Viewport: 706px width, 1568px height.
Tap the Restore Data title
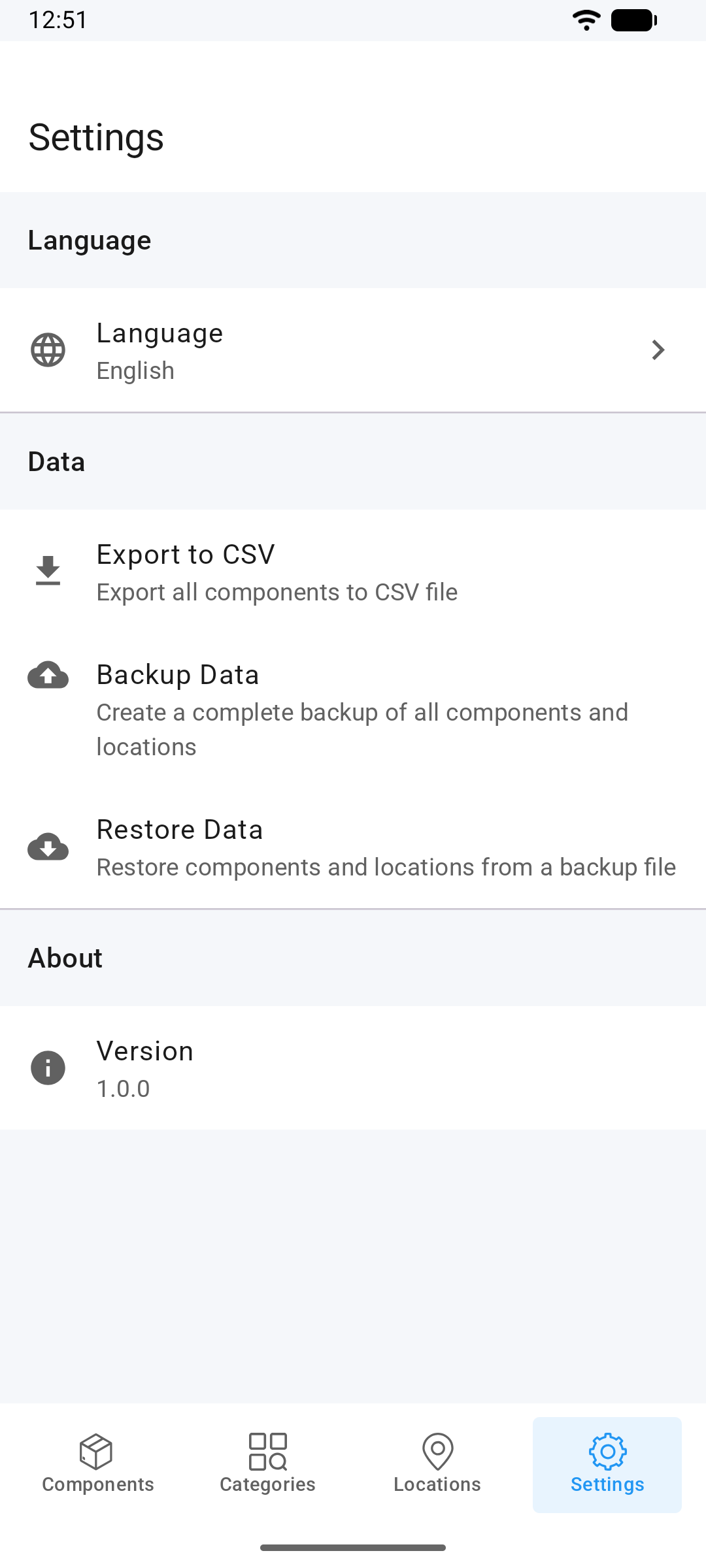tap(180, 830)
